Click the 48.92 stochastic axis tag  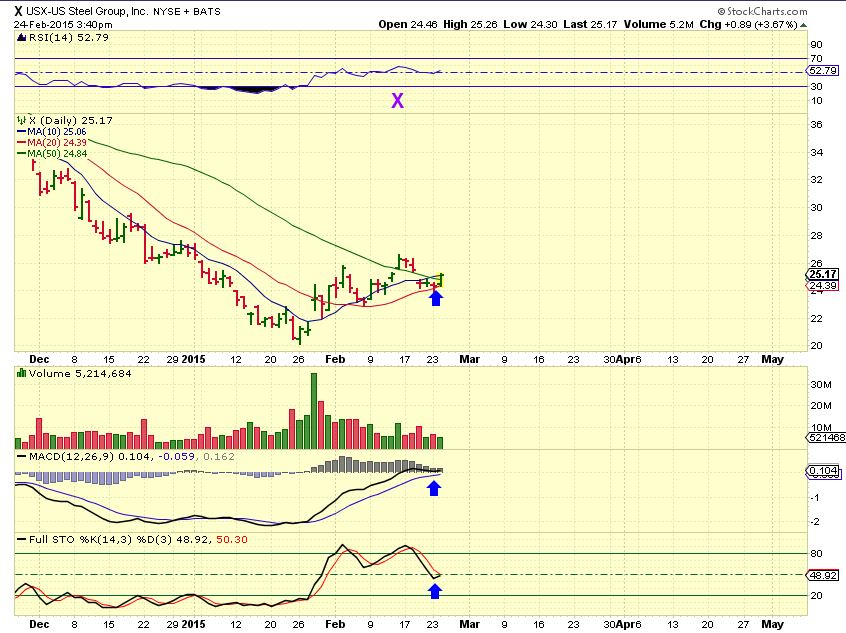coord(823,575)
